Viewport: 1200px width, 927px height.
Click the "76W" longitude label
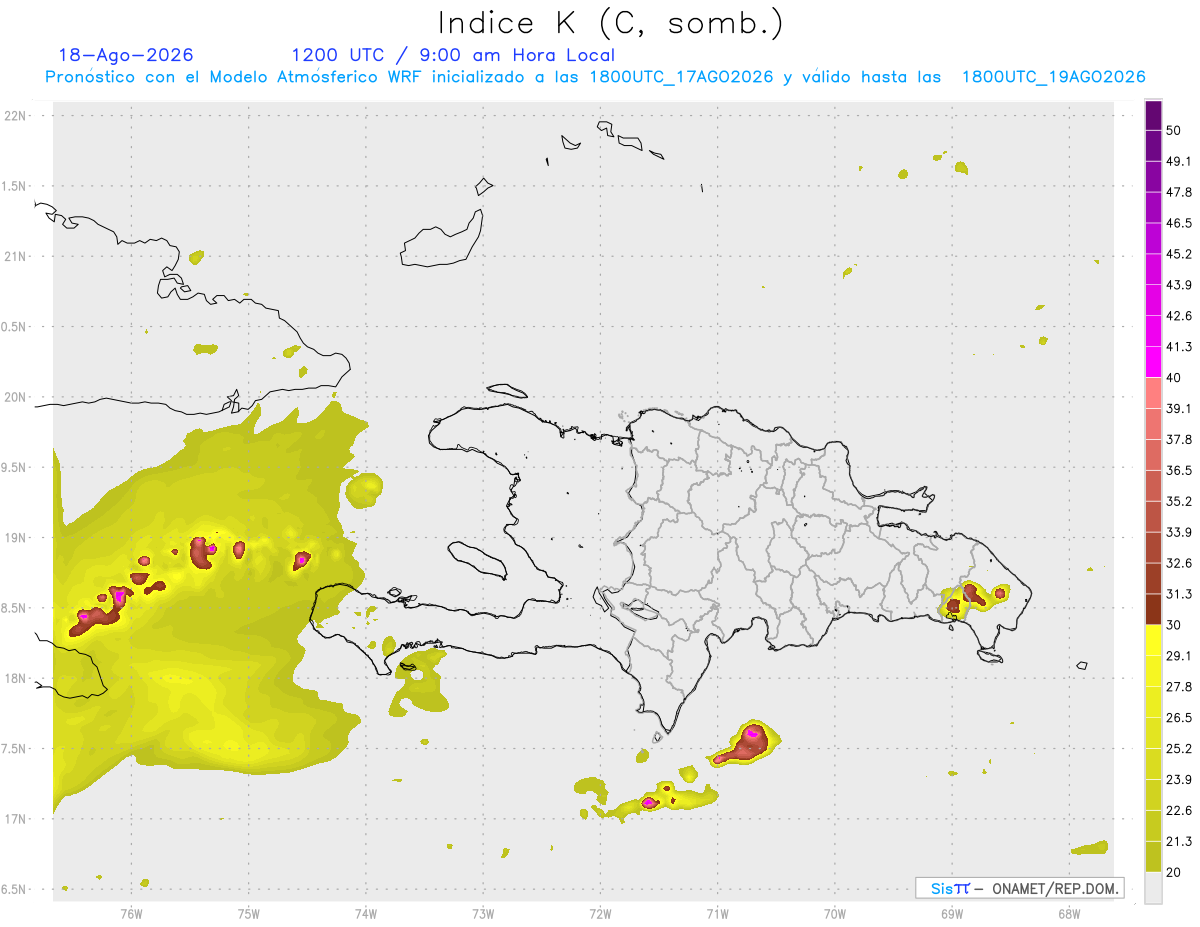(131, 913)
